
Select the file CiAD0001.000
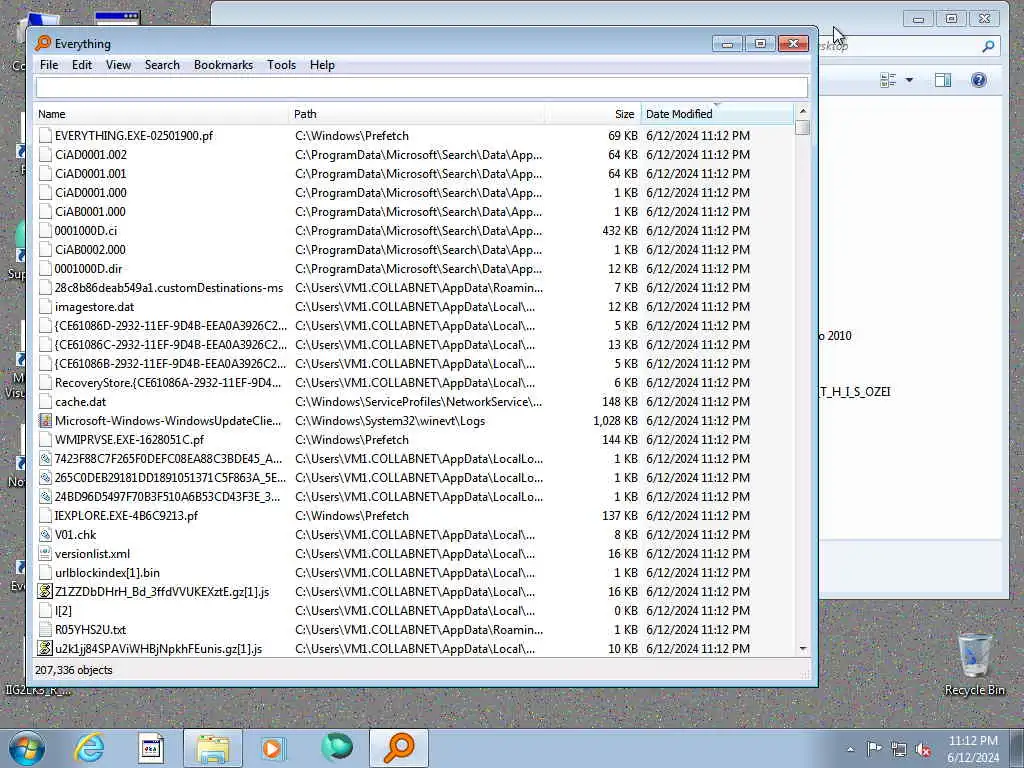91,193
